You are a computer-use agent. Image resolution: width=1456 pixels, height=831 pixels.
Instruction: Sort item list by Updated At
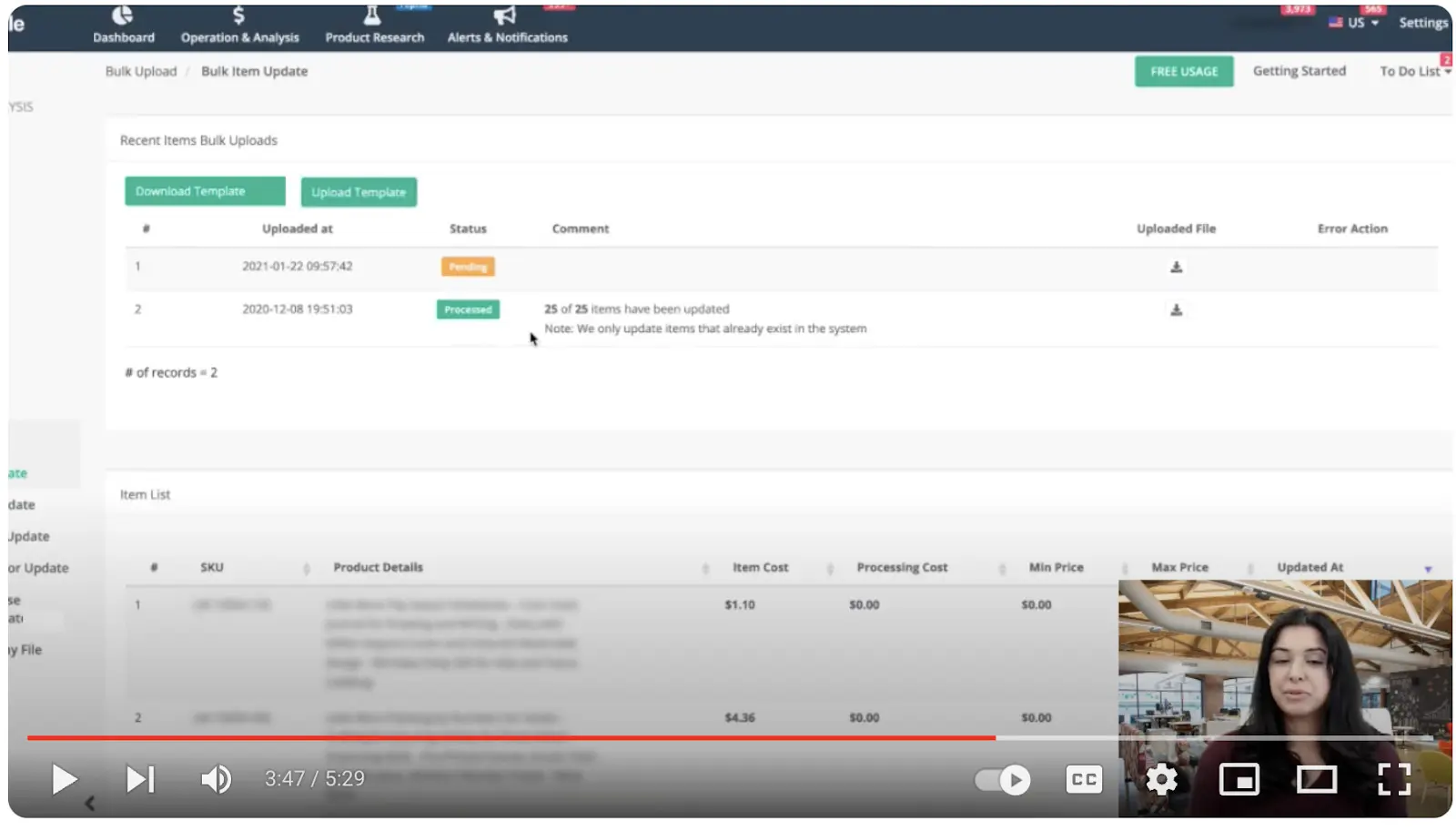tap(1309, 568)
